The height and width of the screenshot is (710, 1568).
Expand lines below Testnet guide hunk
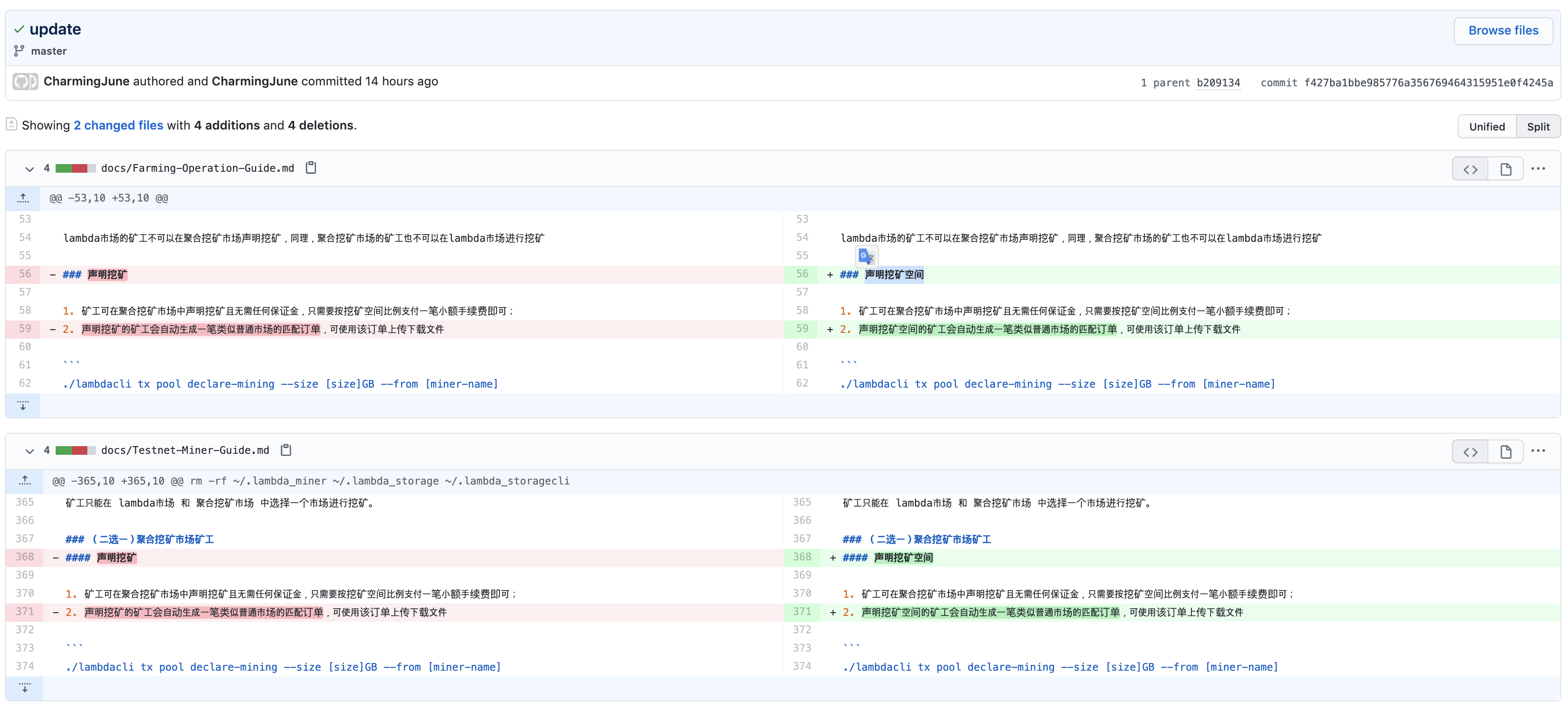[x=24, y=688]
